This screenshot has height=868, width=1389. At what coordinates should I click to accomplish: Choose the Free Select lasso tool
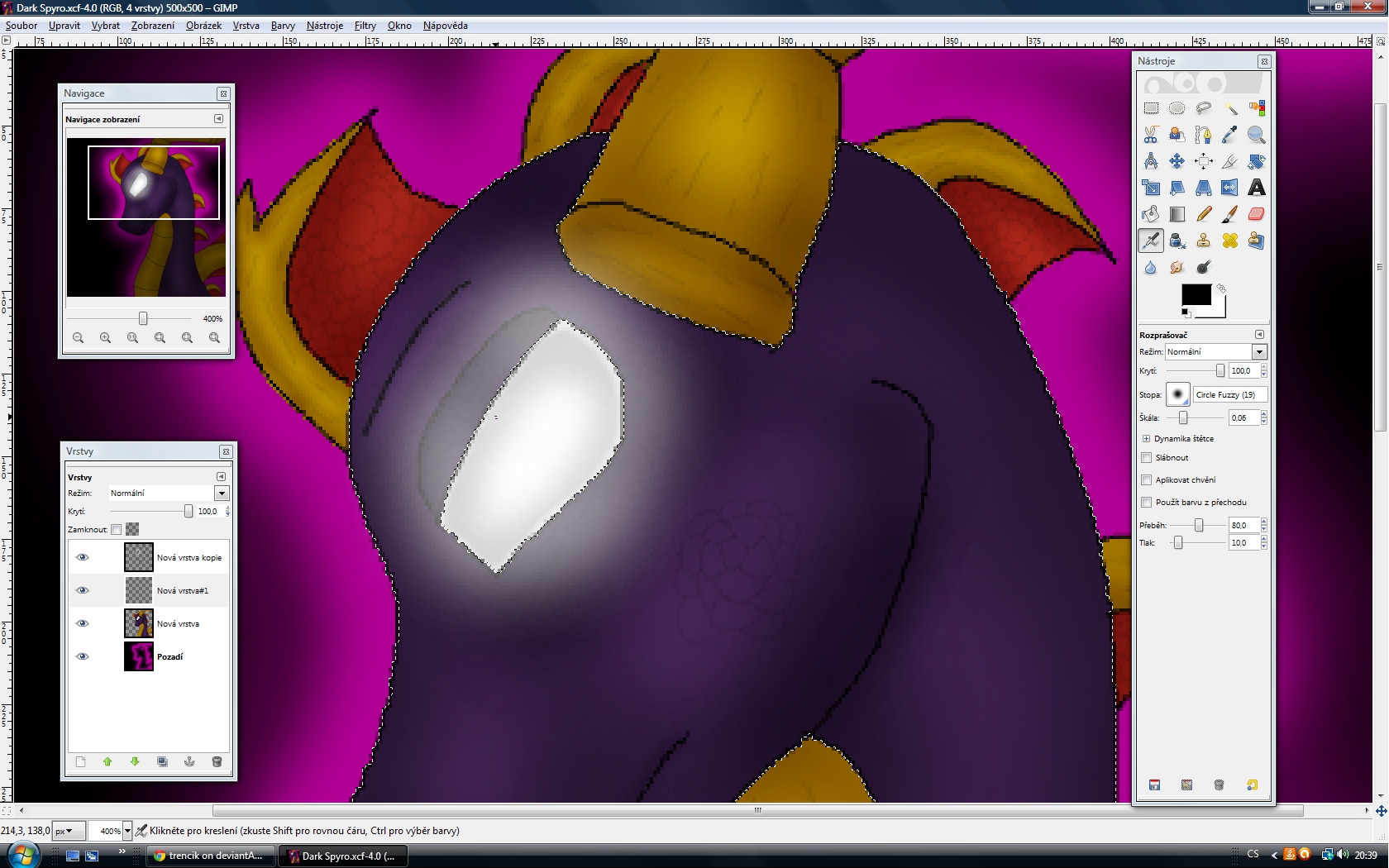coord(1204,108)
